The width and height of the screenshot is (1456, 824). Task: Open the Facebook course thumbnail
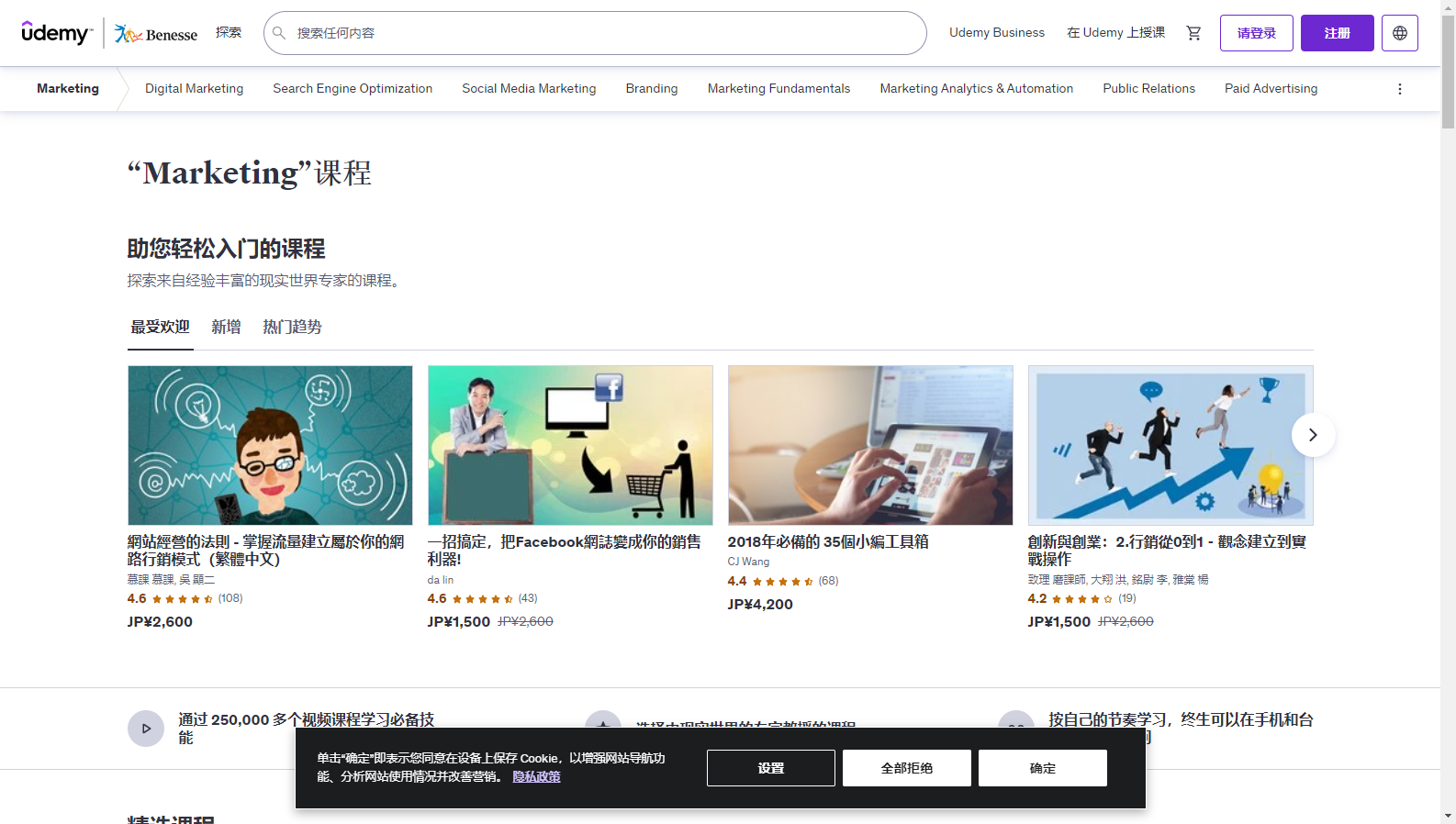point(570,445)
